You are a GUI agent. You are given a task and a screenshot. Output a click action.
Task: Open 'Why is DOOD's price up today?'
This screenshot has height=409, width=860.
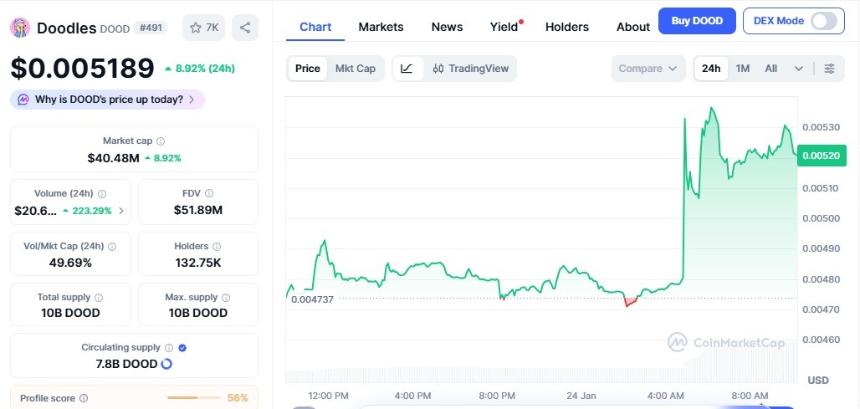pos(108,100)
